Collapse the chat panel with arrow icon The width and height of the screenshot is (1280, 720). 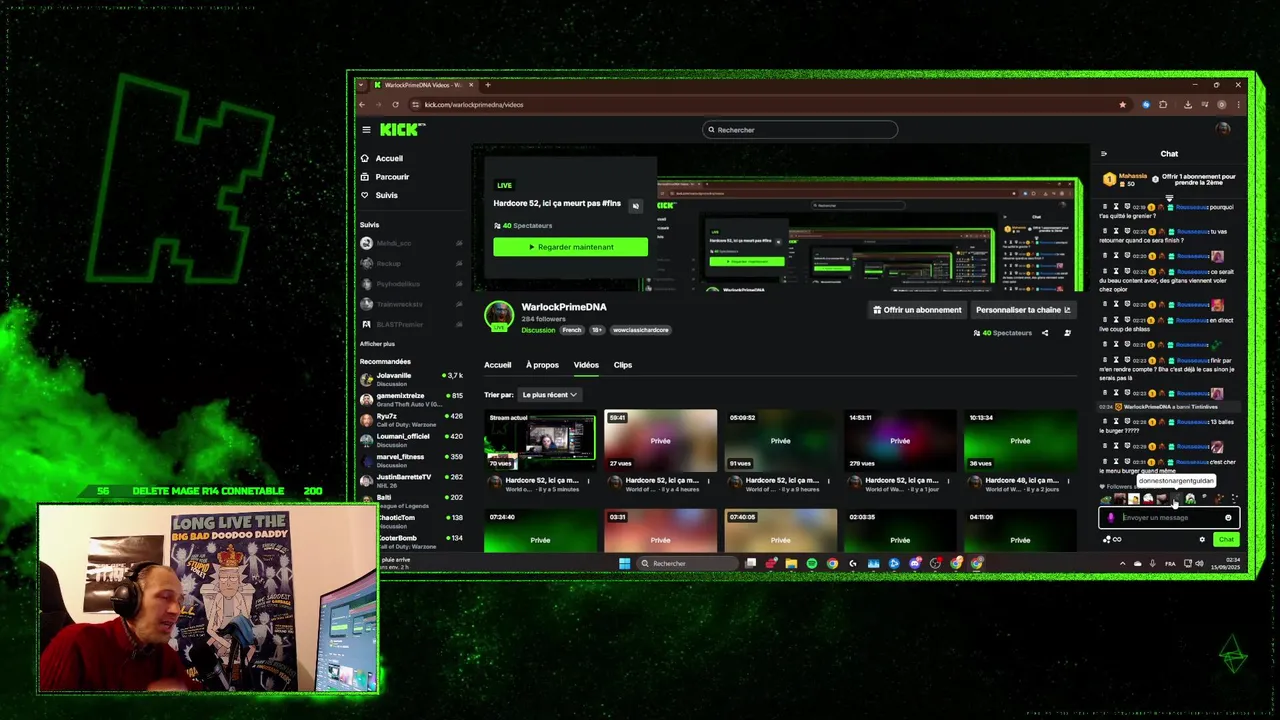(1104, 154)
